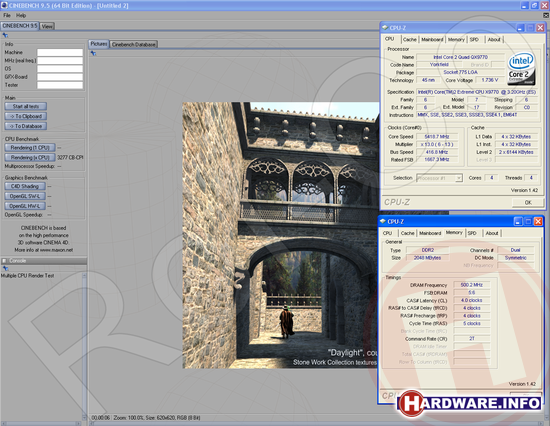
Task: Click the Multiplier value x 13.0
Action: coord(437,144)
